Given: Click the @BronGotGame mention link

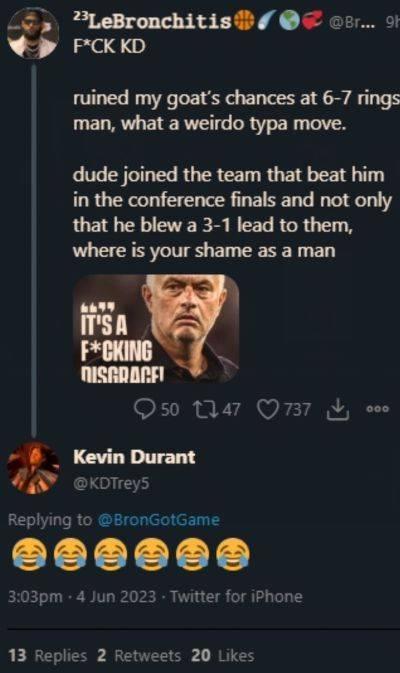Looking at the screenshot, I should pos(159,520).
